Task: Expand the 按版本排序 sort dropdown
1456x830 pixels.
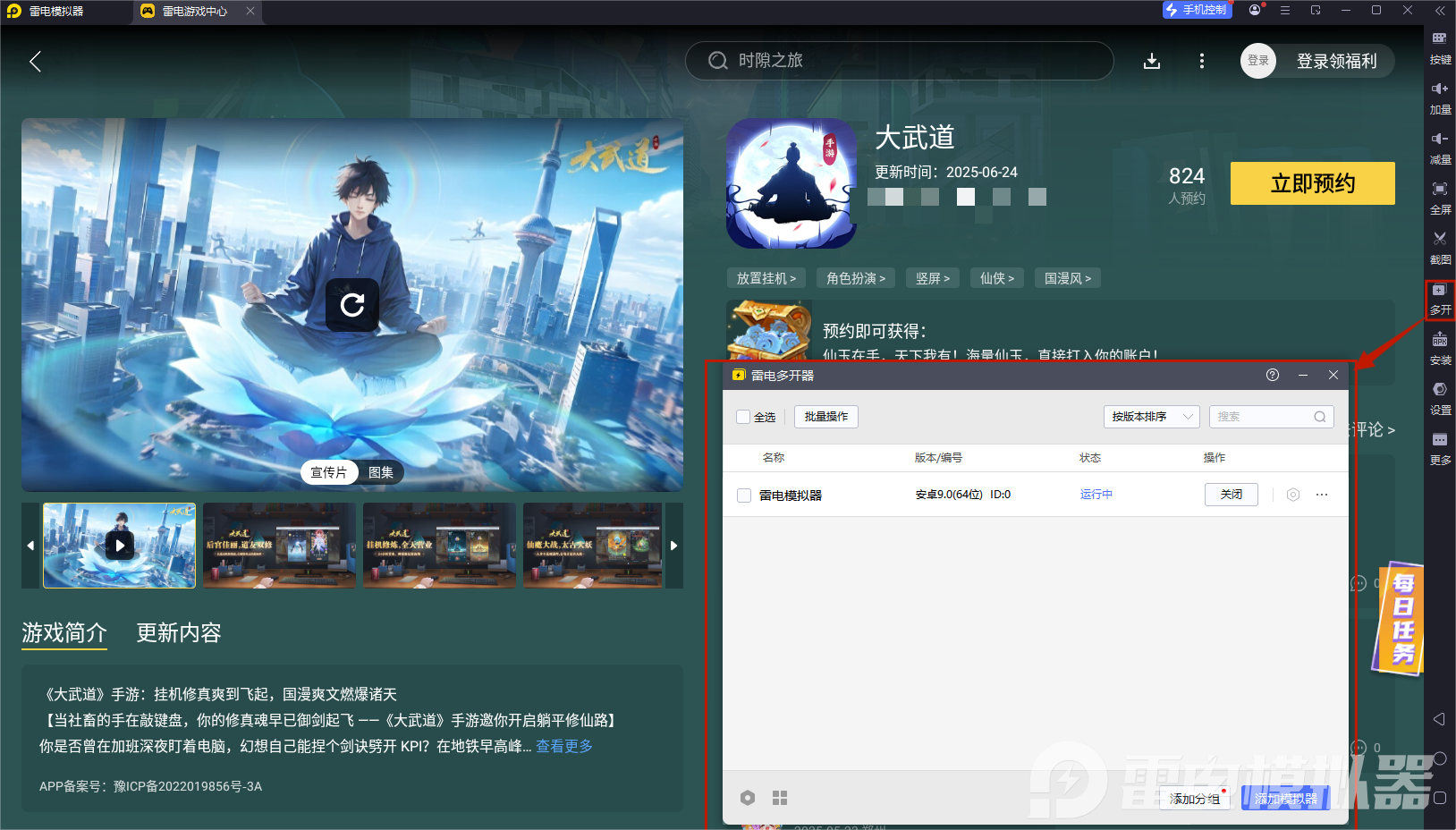Action: (1151, 417)
